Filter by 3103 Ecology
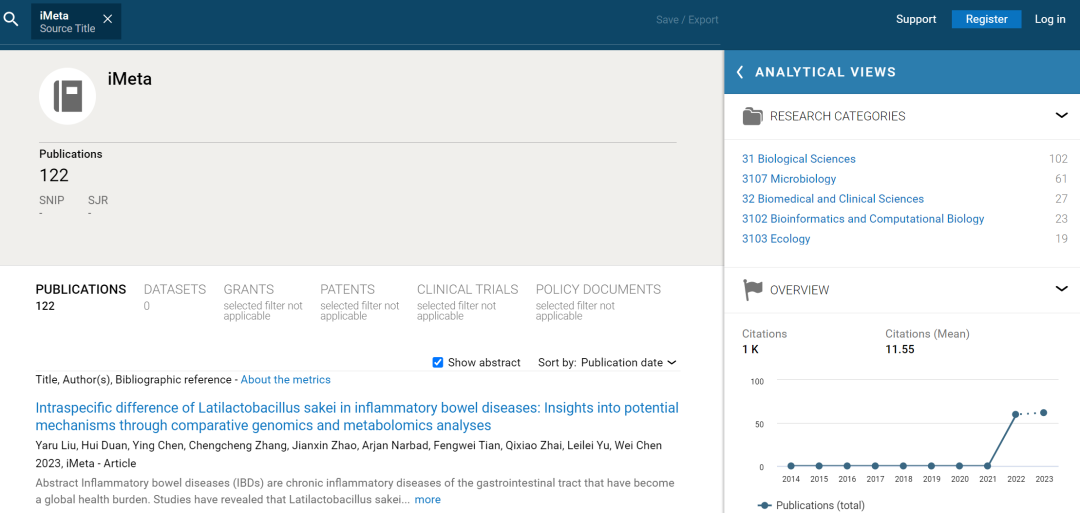Image resolution: width=1080 pixels, height=513 pixels. [x=776, y=239]
